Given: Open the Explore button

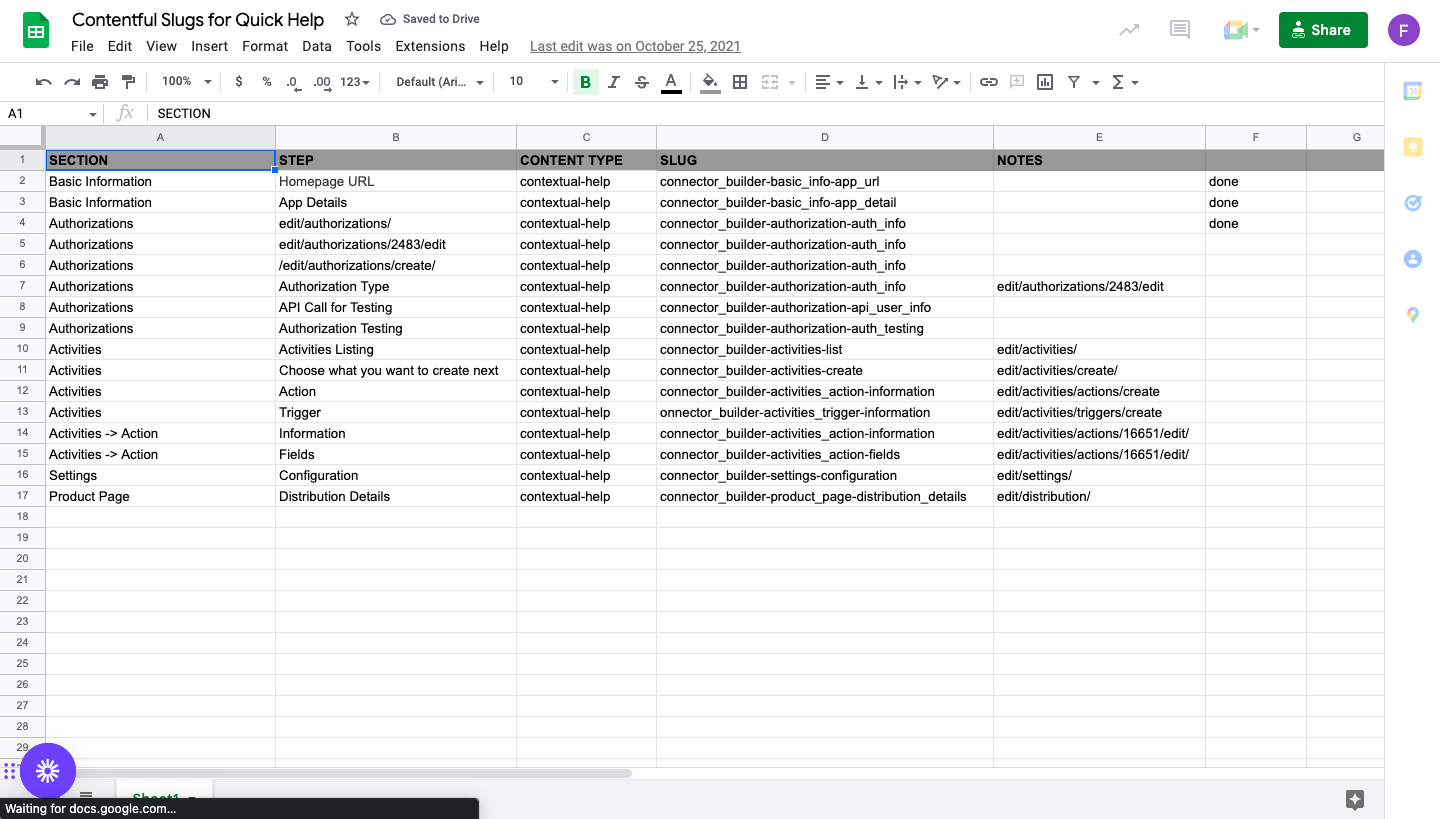Looking at the screenshot, I should click(1355, 799).
